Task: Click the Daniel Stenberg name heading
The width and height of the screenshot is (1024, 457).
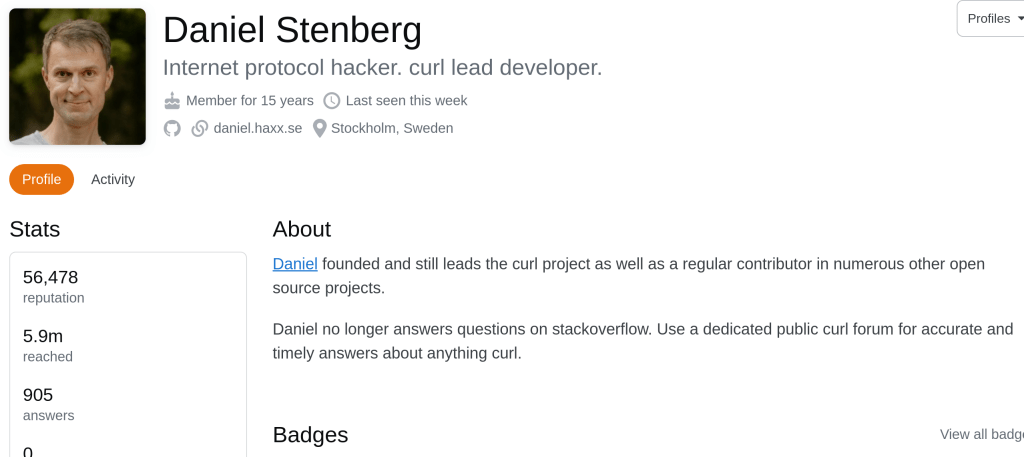Action: [x=292, y=30]
